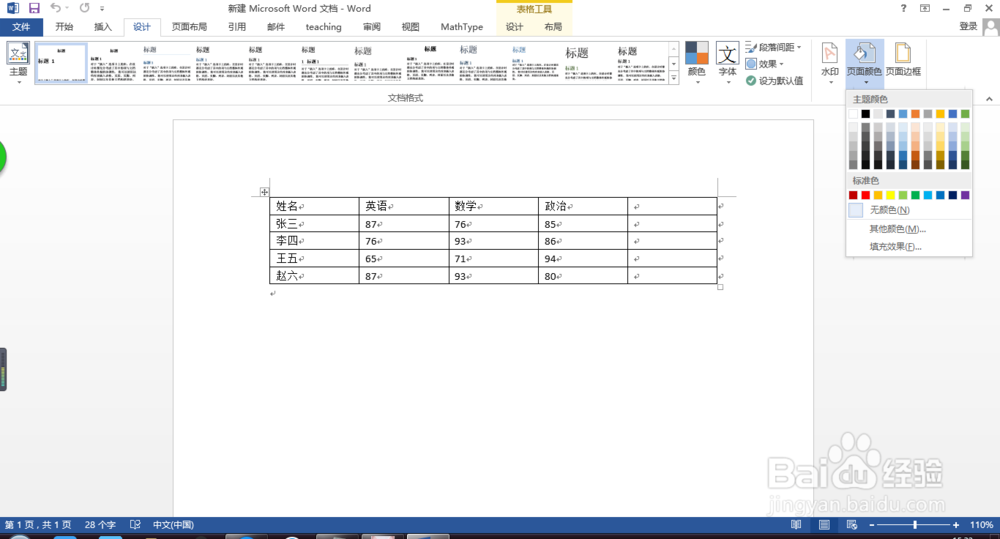This screenshot has height=539, width=1000.
Task: Open Table Tools Design (设计) tab
Action: tap(515, 27)
